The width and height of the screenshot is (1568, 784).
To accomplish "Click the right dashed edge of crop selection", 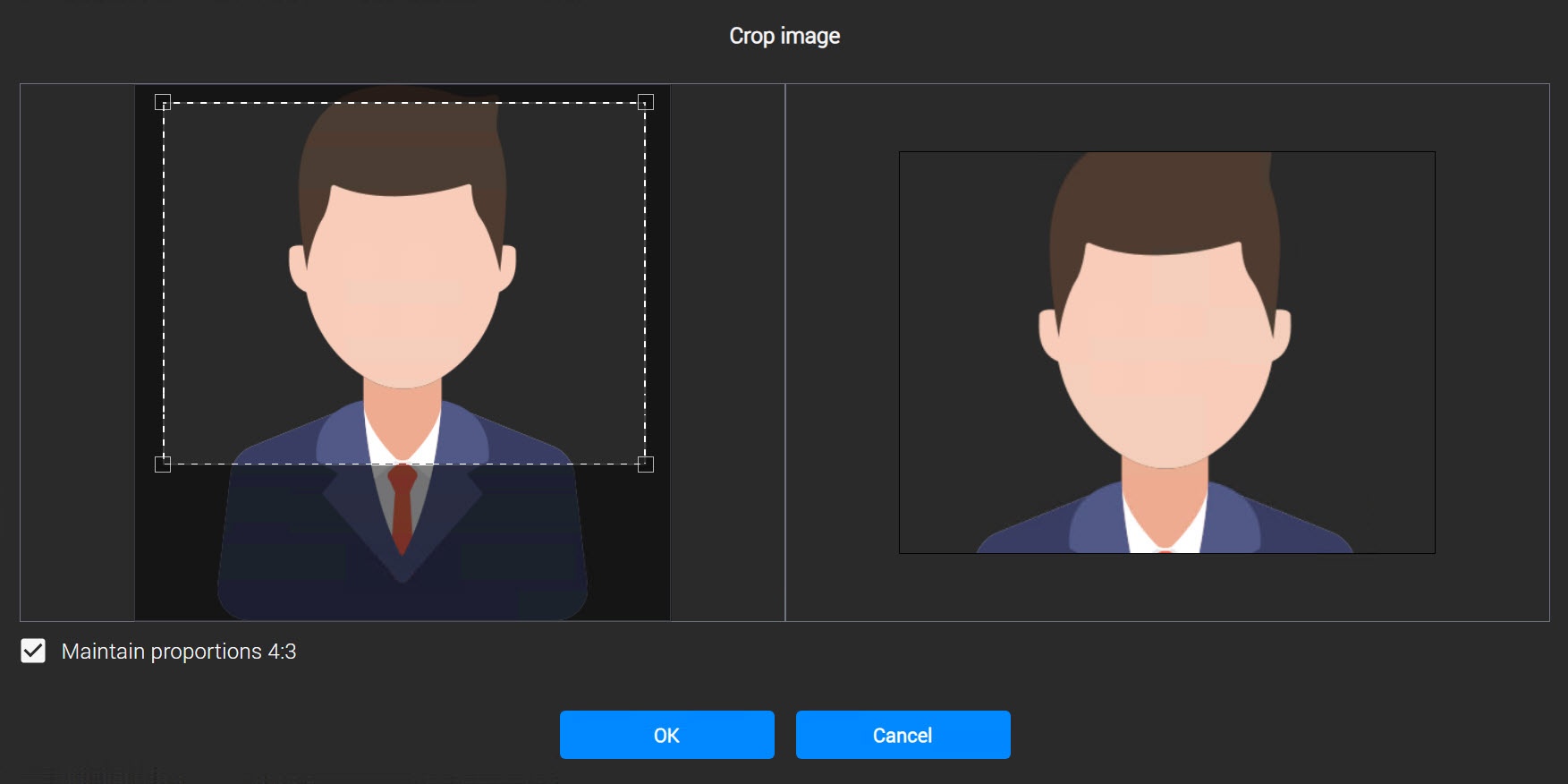I will pyautogui.click(x=645, y=283).
